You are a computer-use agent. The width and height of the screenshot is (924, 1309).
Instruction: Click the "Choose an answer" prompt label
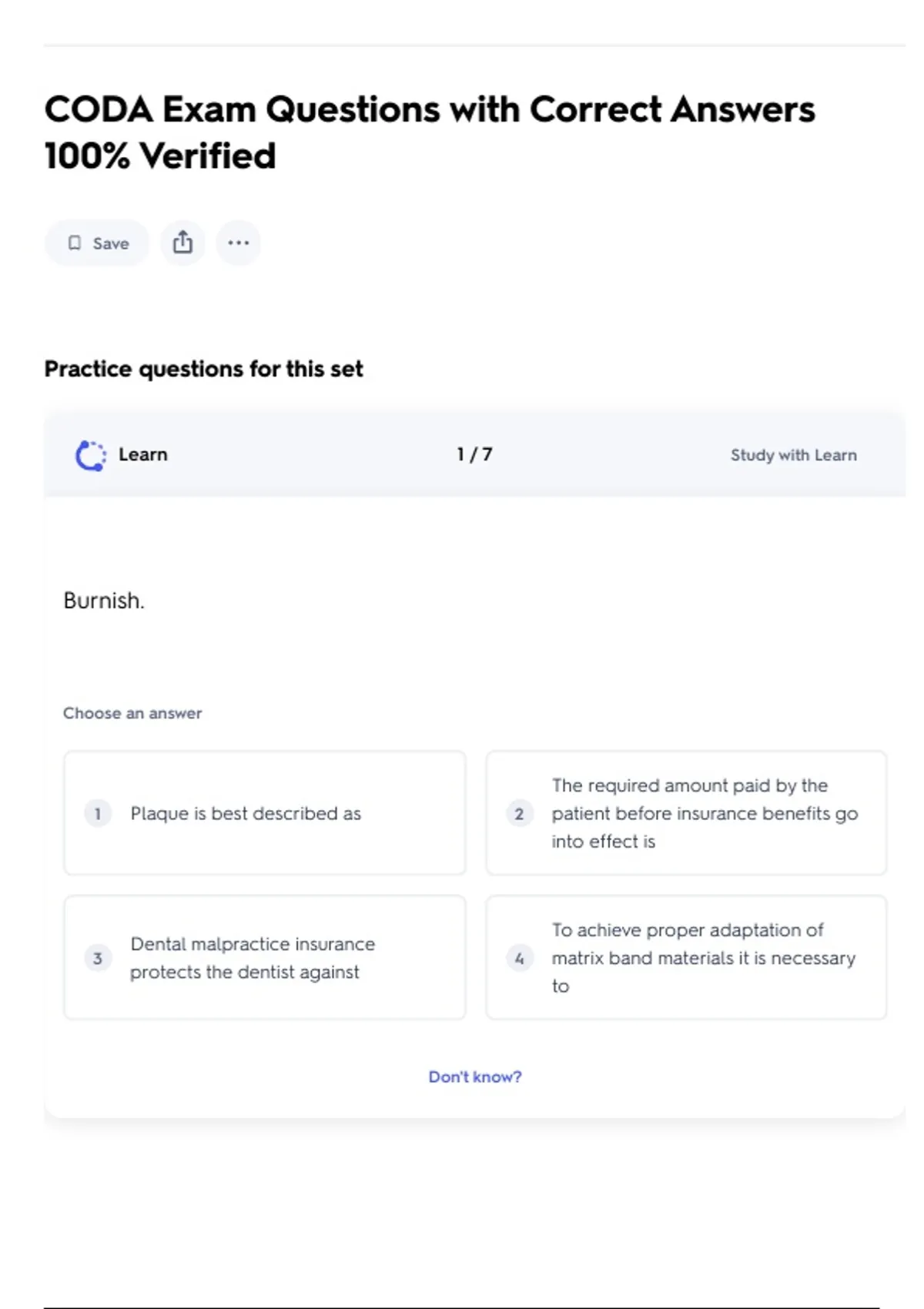point(132,713)
